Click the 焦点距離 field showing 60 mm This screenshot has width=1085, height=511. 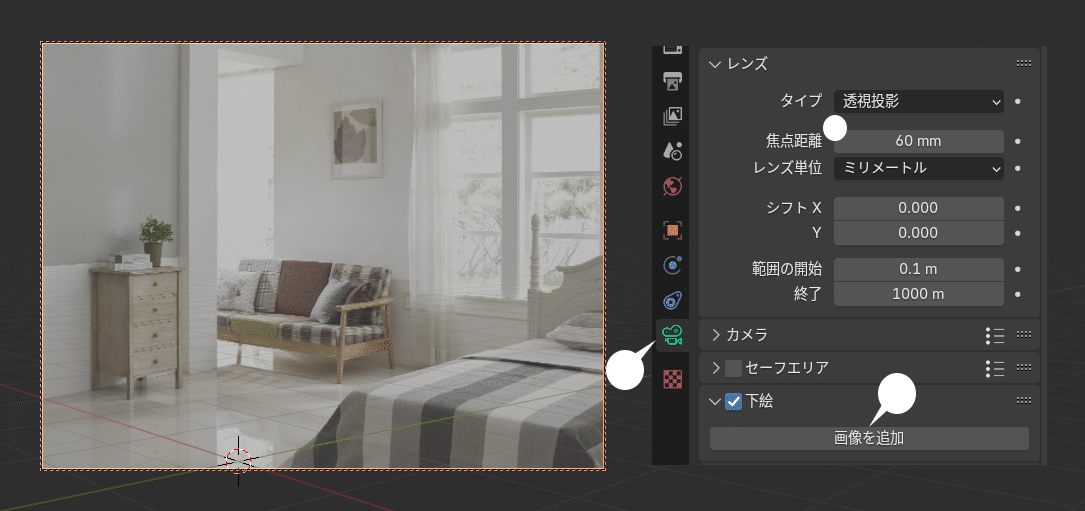click(919, 141)
